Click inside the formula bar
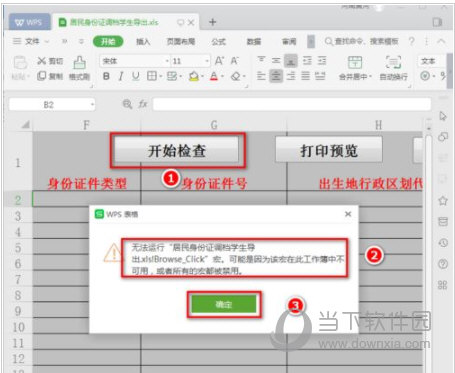455x373 pixels. (x=292, y=104)
